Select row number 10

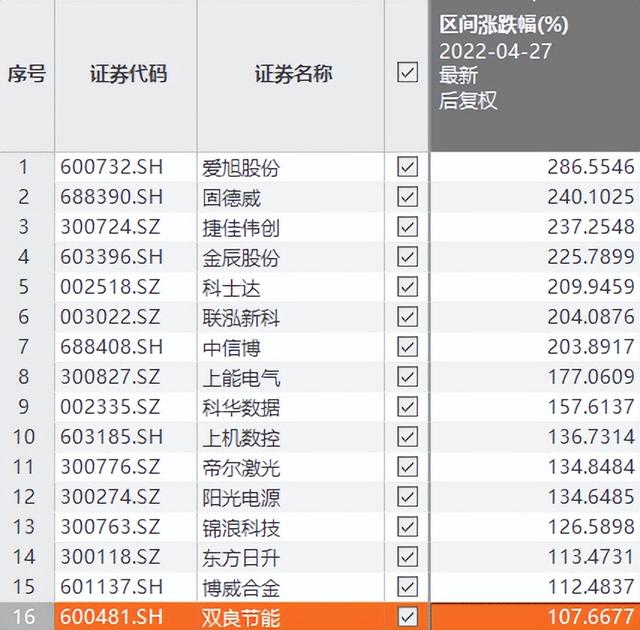tap(24, 437)
